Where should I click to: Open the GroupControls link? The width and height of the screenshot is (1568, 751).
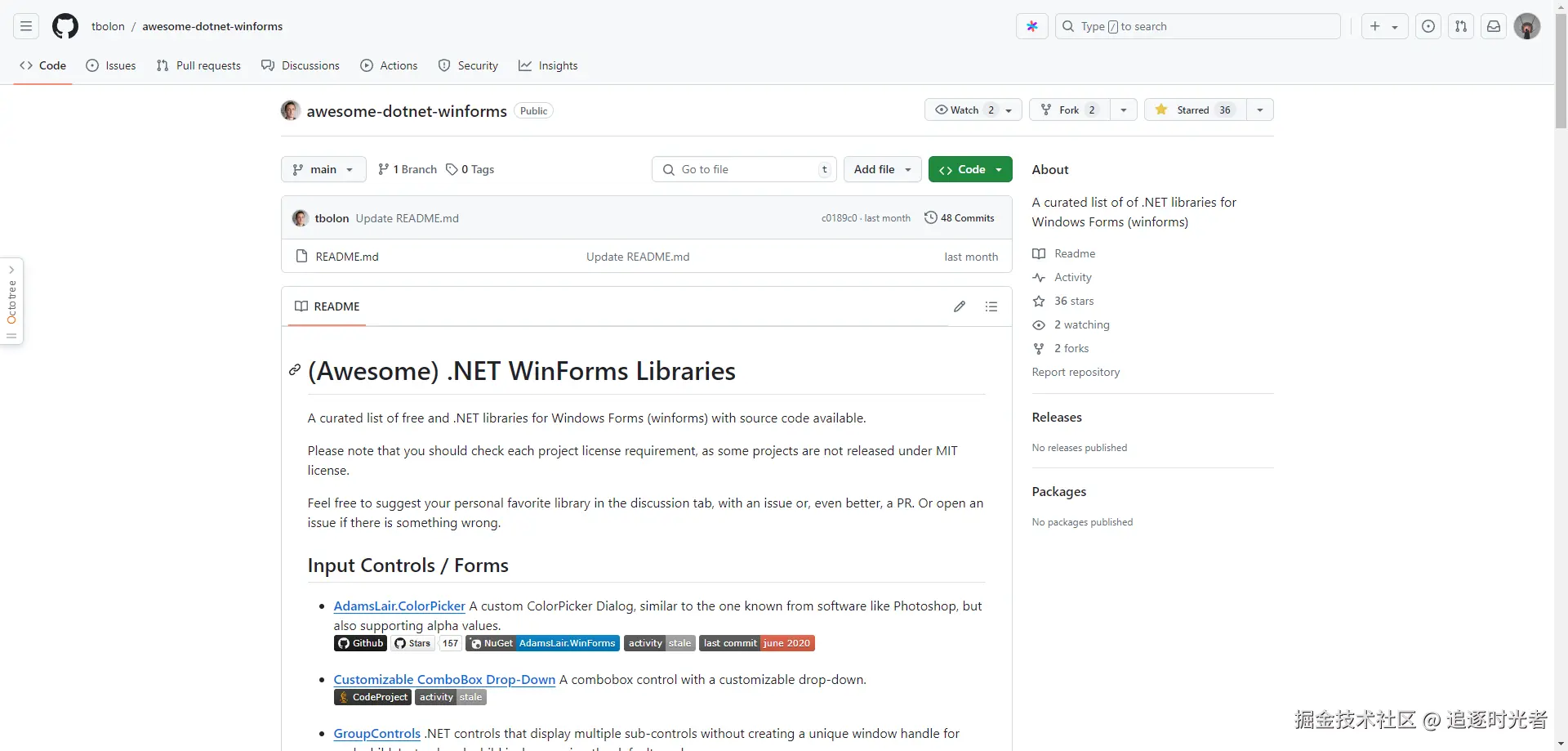click(x=377, y=733)
